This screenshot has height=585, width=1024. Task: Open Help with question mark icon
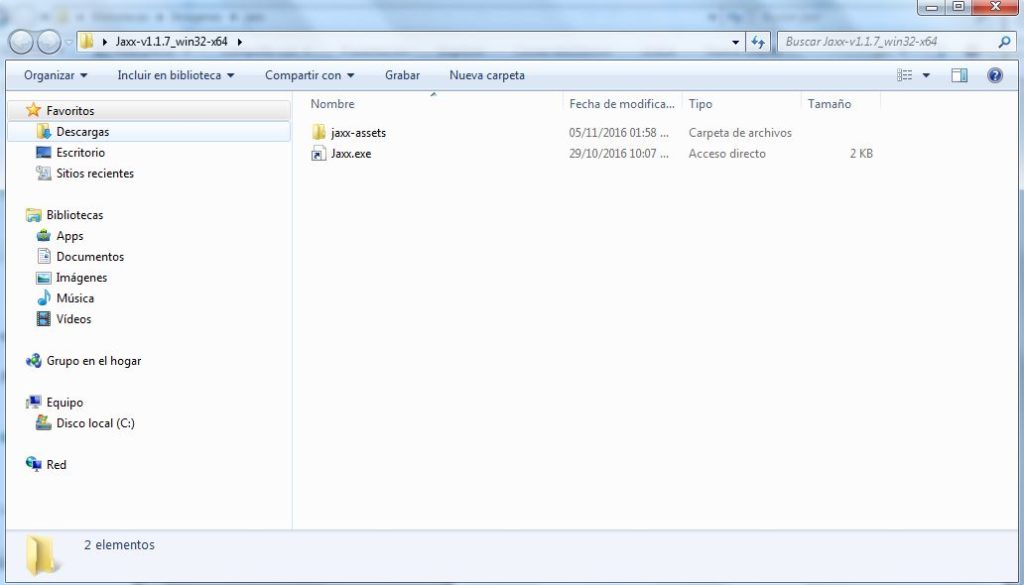pos(995,75)
